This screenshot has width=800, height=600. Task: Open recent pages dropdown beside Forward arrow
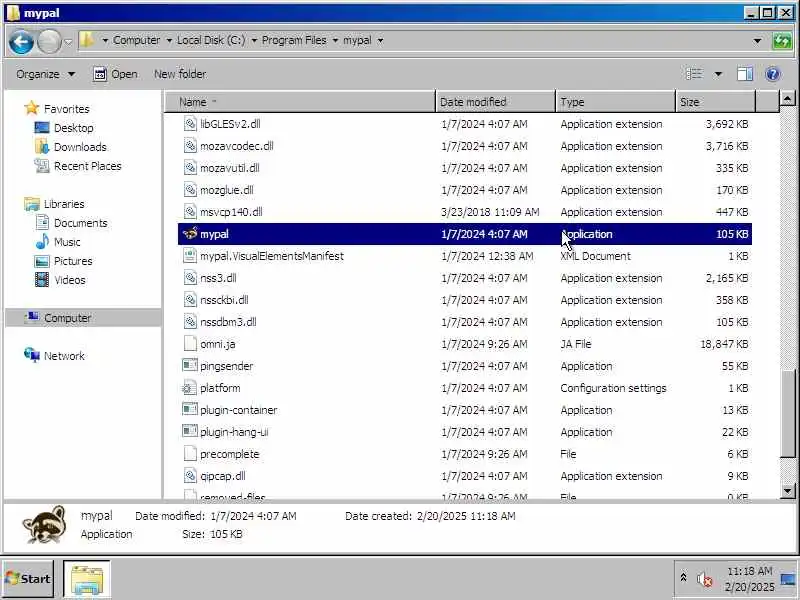[68, 42]
